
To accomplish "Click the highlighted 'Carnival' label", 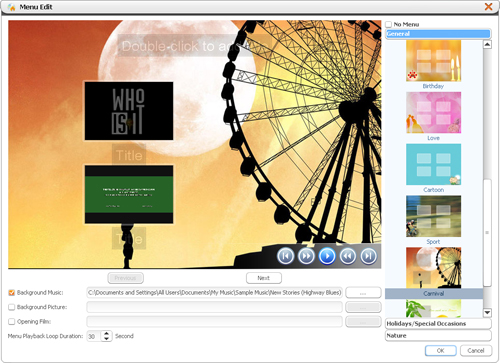I will [434, 294].
